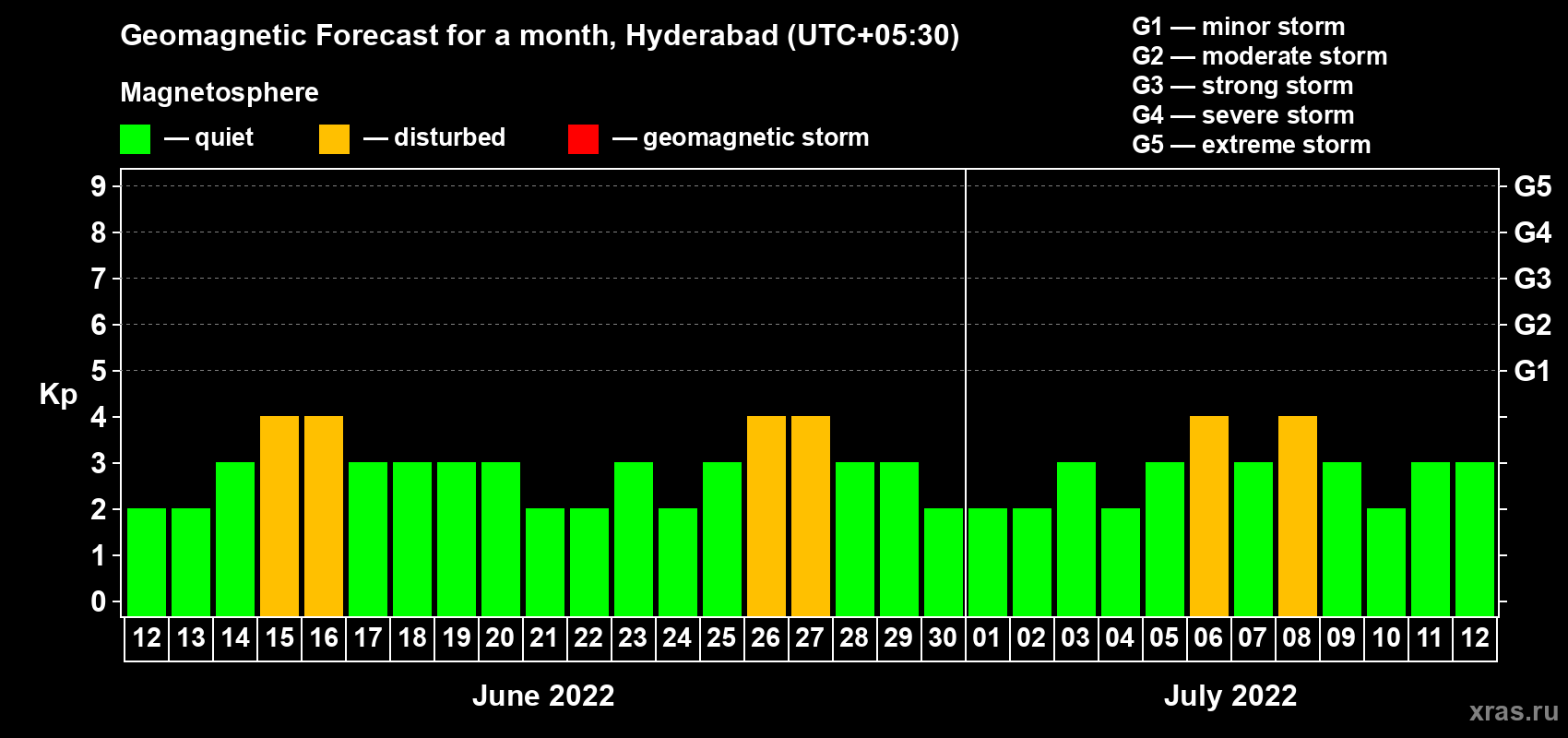Click the 'Kp' axis title
1568x738 pixels.
coord(58,395)
